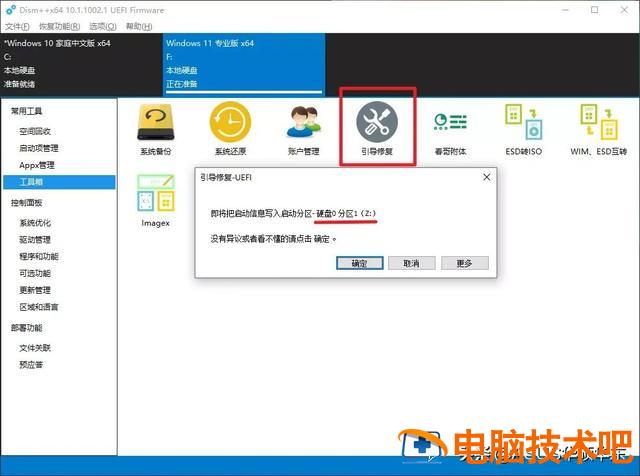Go to 可选功能 in the sidebar
The image size is (640, 476).
pyautogui.click(x=35, y=273)
